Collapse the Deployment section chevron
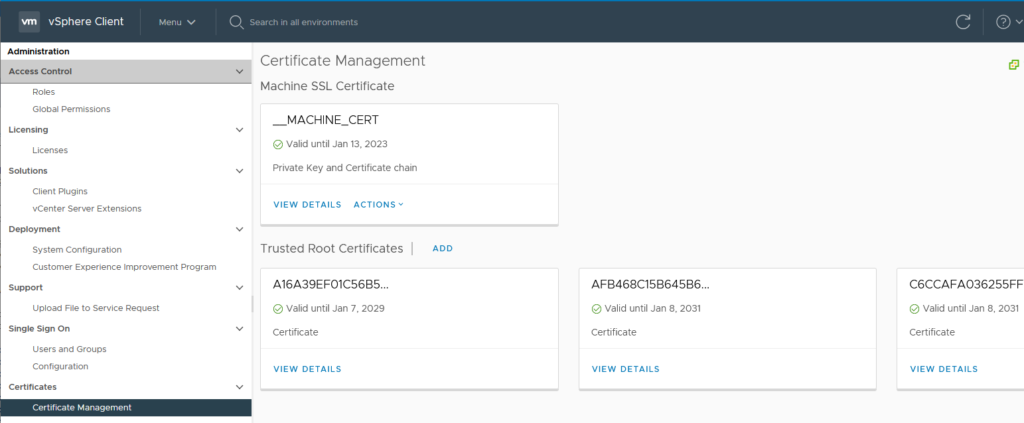The image size is (1024, 423). tap(239, 229)
